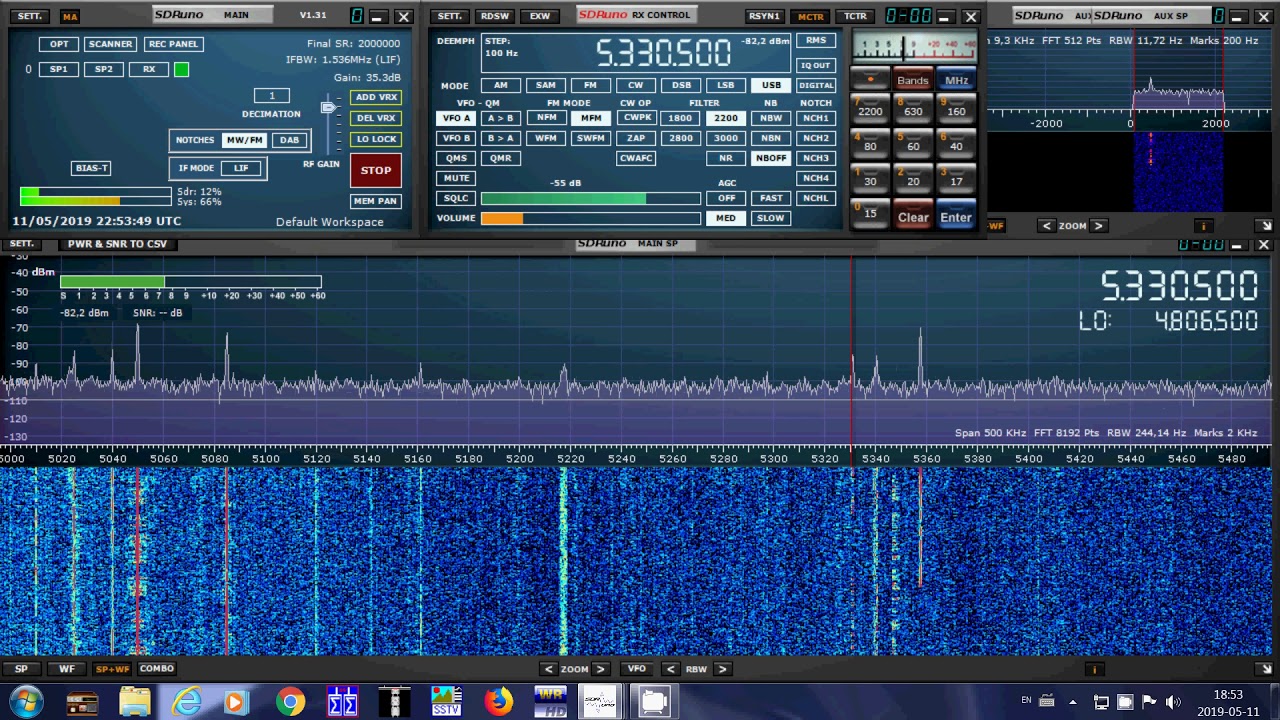Switch to the WF display tab

point(66,669)
